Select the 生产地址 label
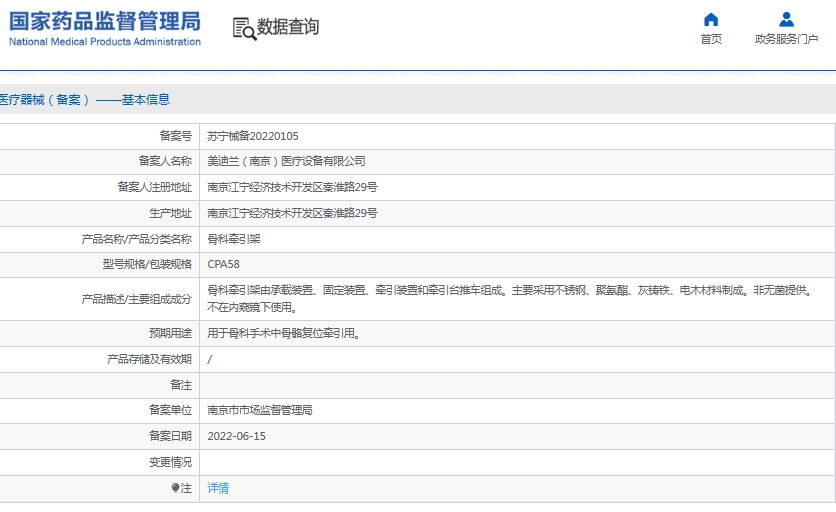Image resolution: width=836 pixels, height=512 pixels. (170, 213)
